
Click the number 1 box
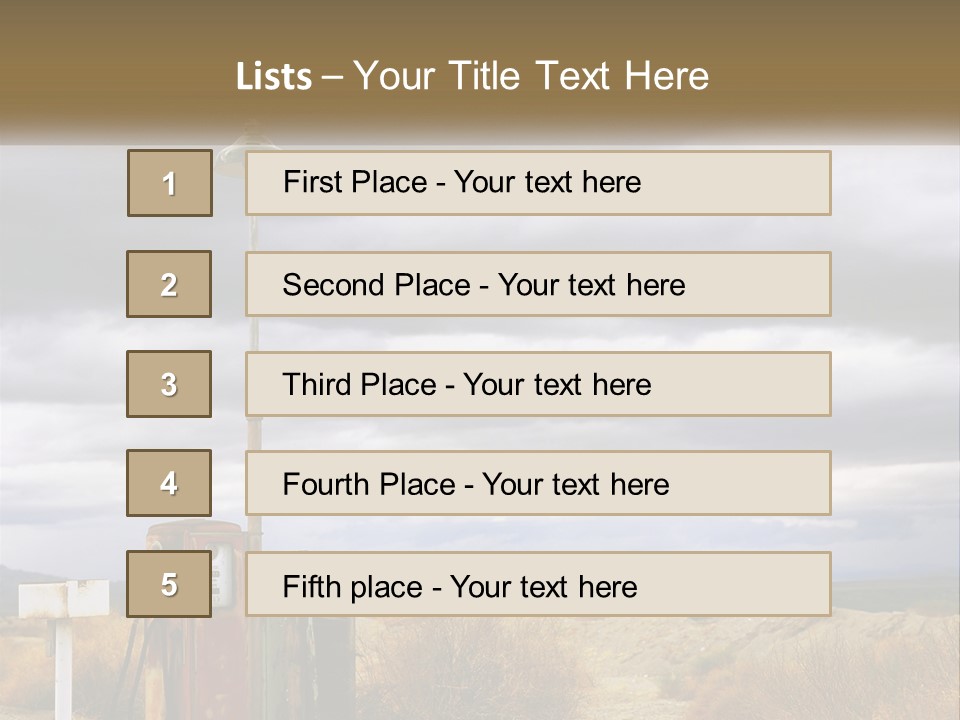pyautogui.click(x=169, y=183)
